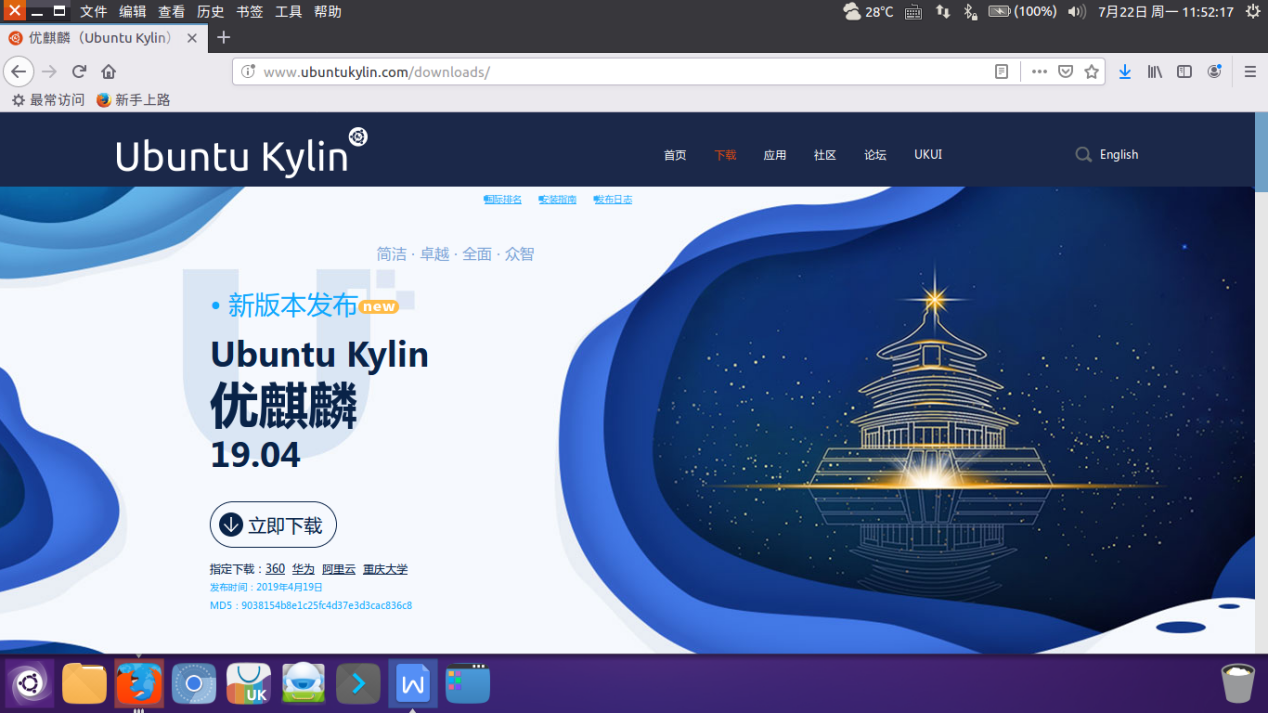Open the 文件 menu
The image size is (1268, 713).
[93, 12]
